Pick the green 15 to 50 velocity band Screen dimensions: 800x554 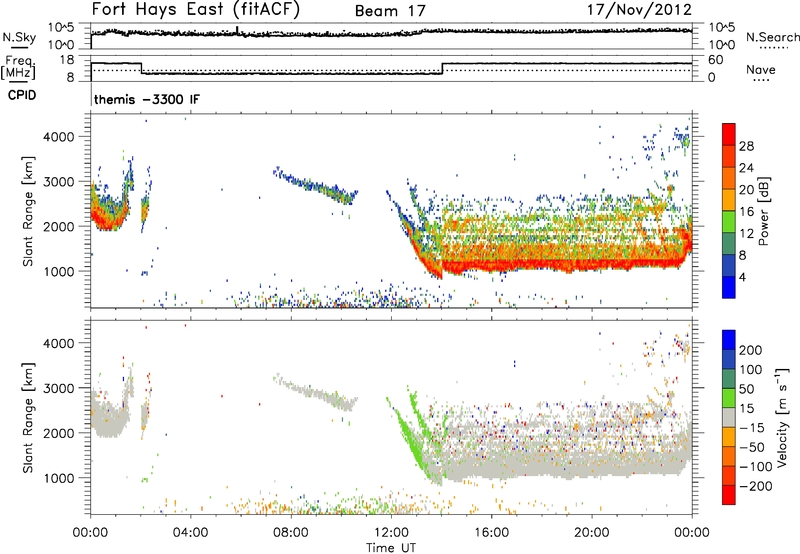point(729,398)
